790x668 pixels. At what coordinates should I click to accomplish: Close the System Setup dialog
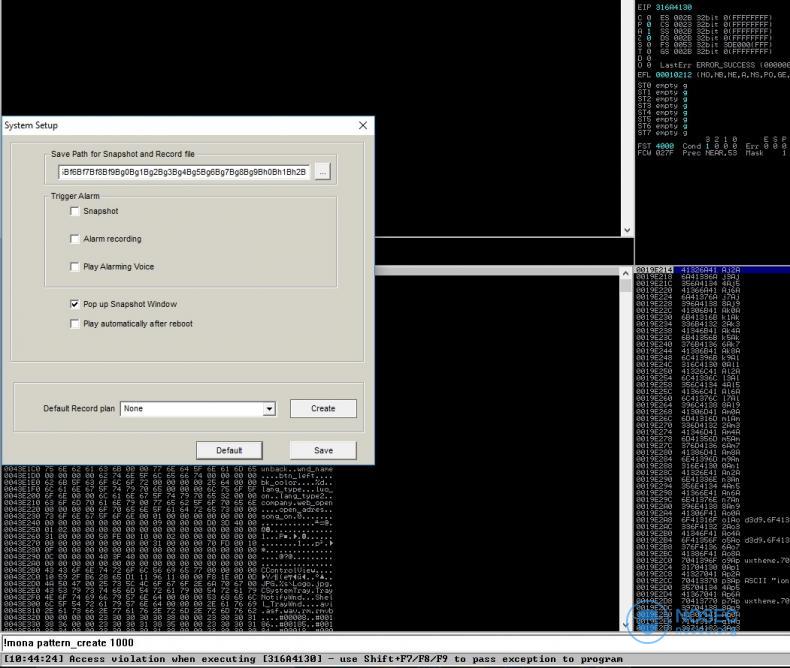[363, 125]
